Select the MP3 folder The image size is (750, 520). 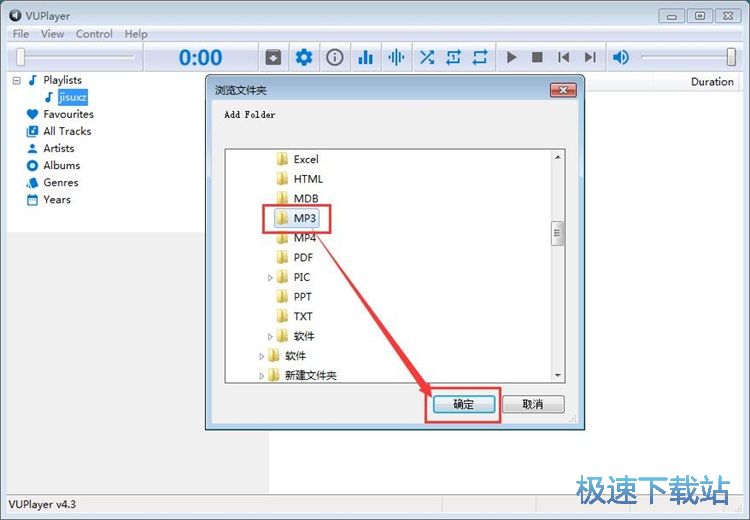click(305, 218)
